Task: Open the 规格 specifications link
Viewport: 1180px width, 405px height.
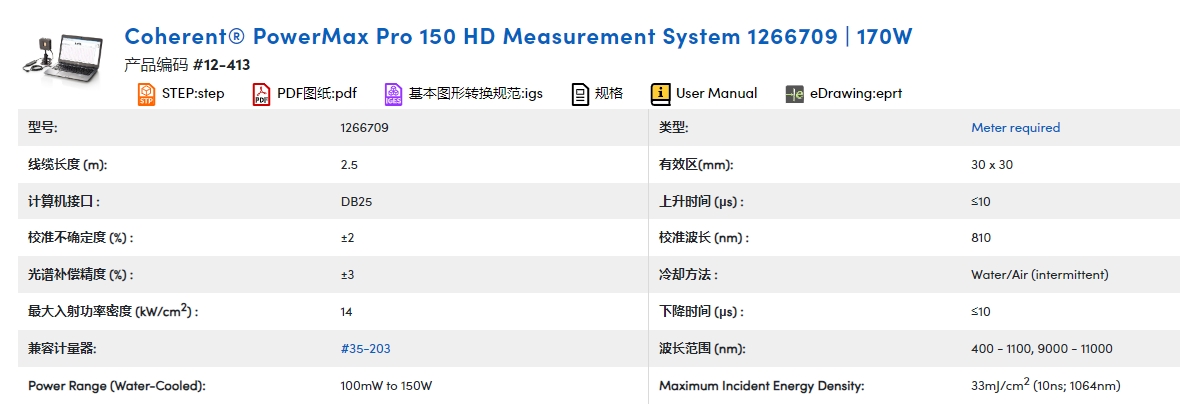Action: [x=609, y=93]
